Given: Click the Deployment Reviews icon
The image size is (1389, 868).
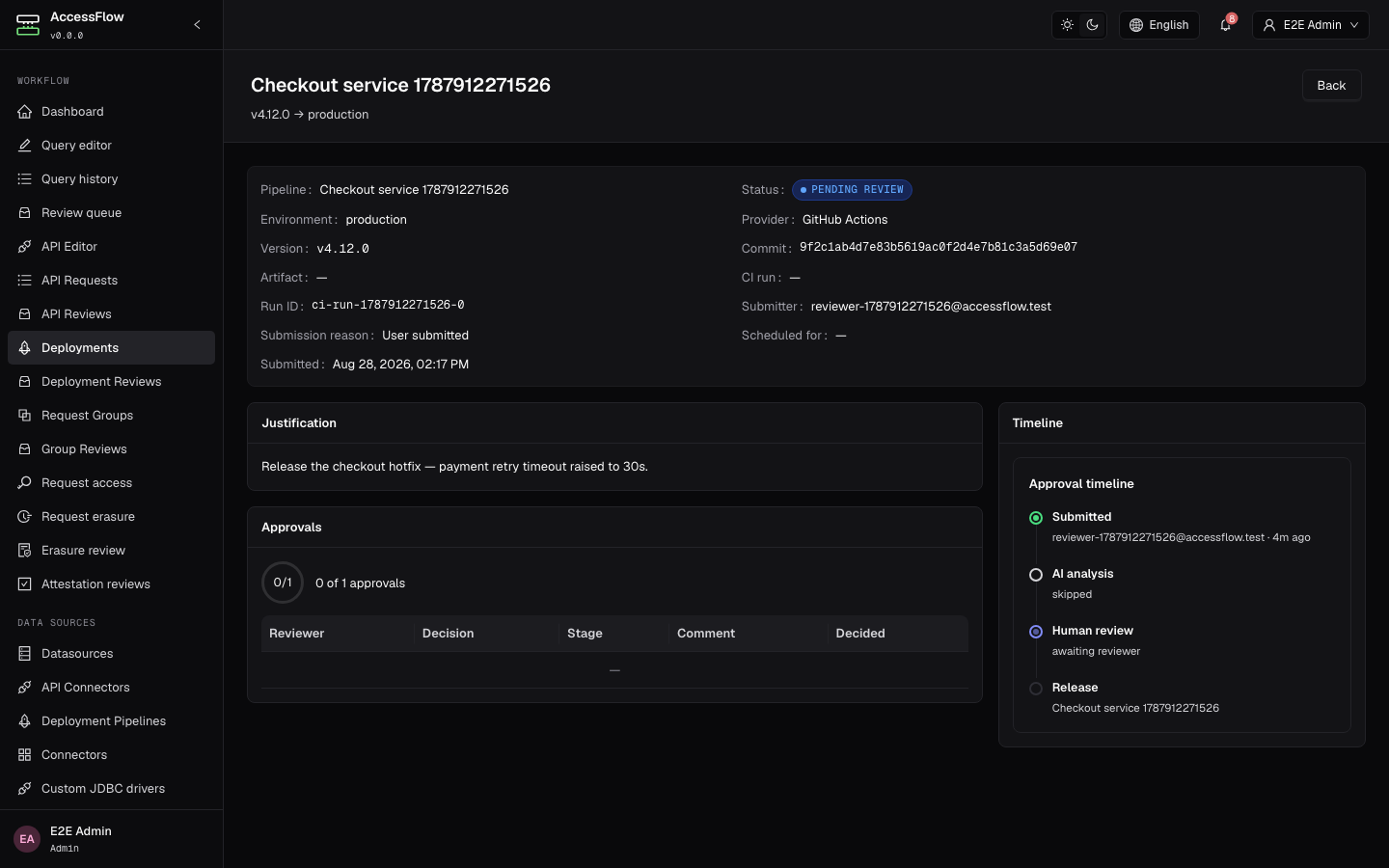Looking at the screenshot, I should [25, 382].
